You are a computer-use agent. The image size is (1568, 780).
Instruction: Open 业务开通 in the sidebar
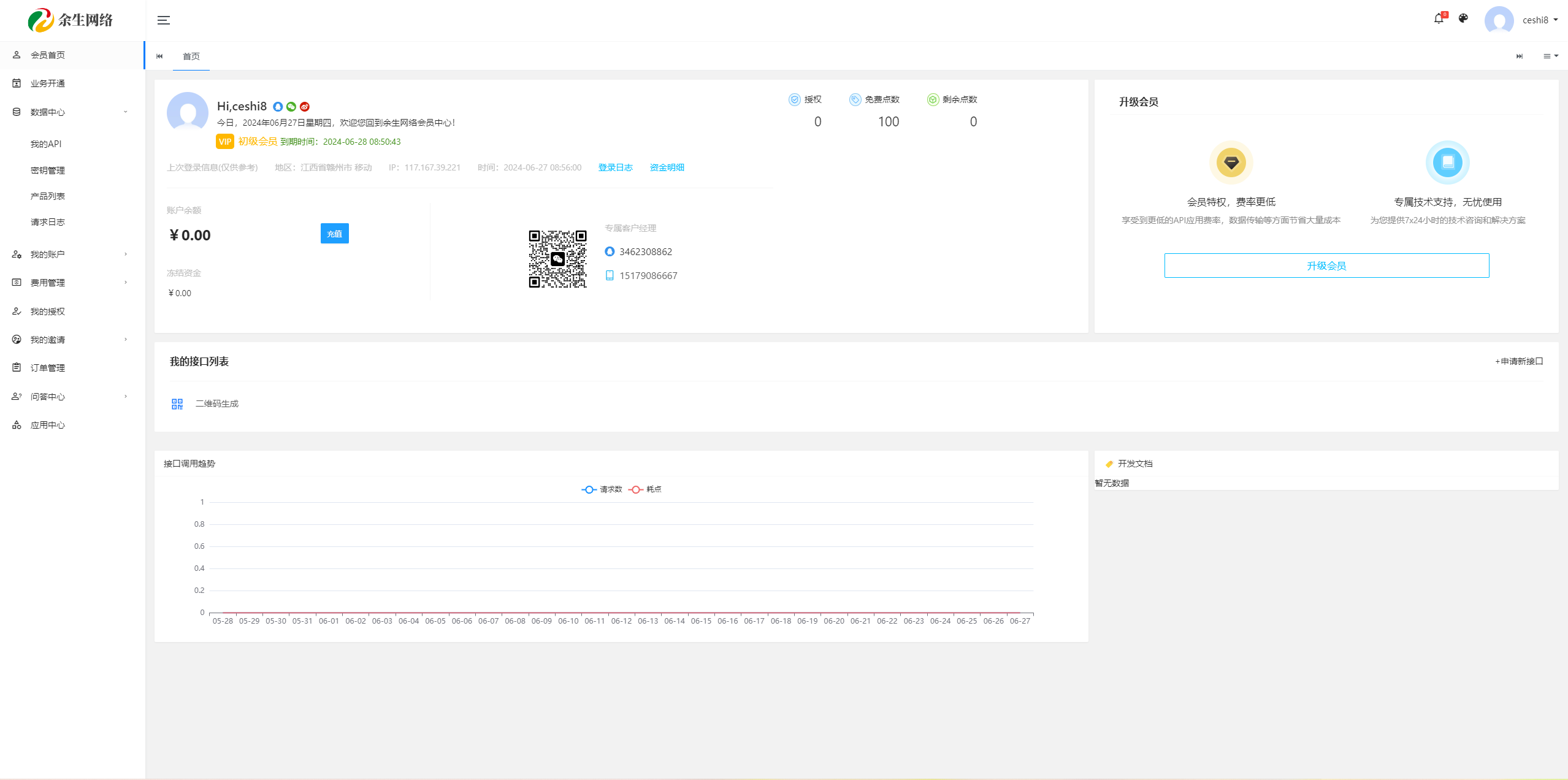click(x=48, y=83)
